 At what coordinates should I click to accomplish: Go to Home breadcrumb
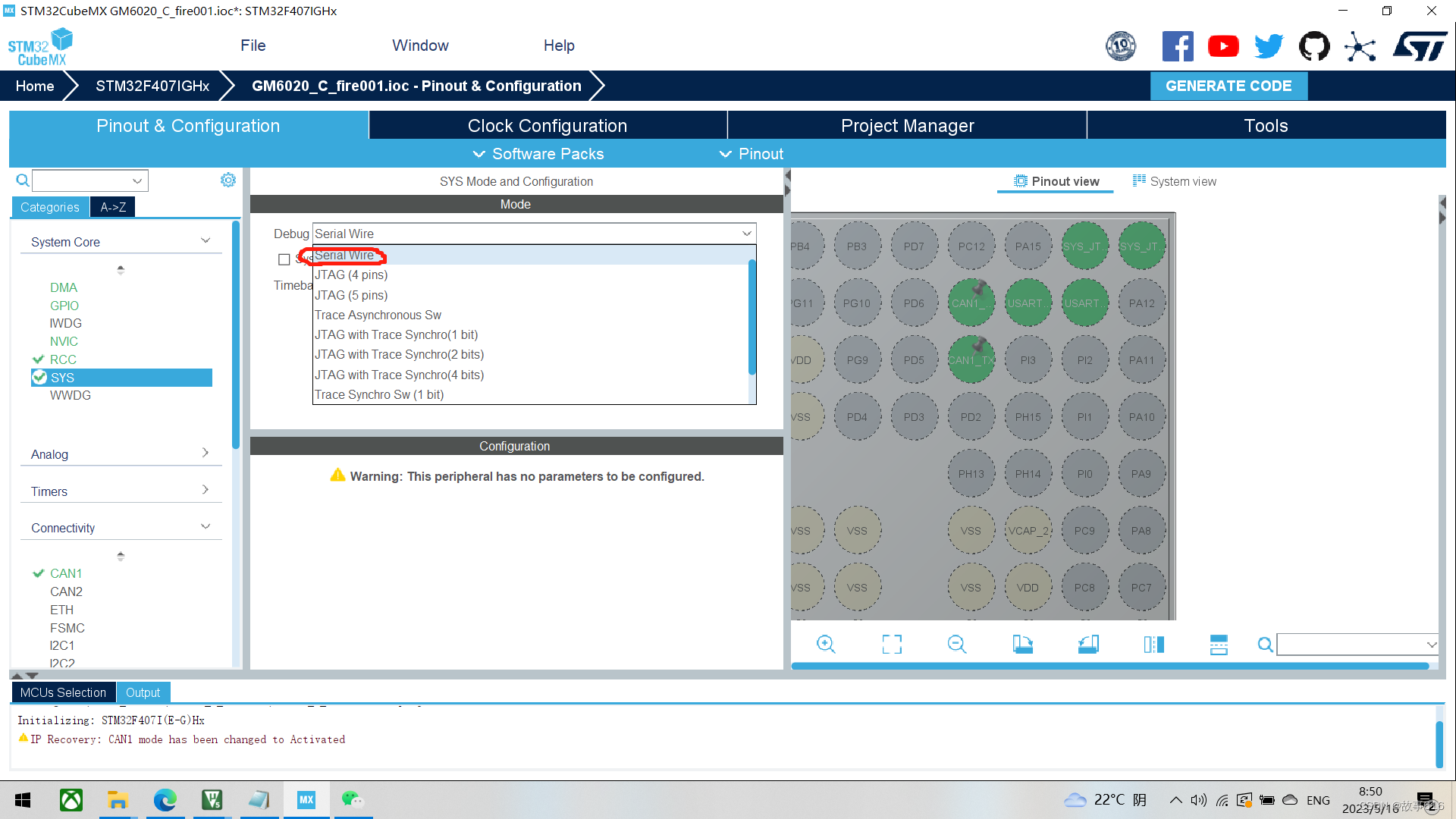coord(35,86)
